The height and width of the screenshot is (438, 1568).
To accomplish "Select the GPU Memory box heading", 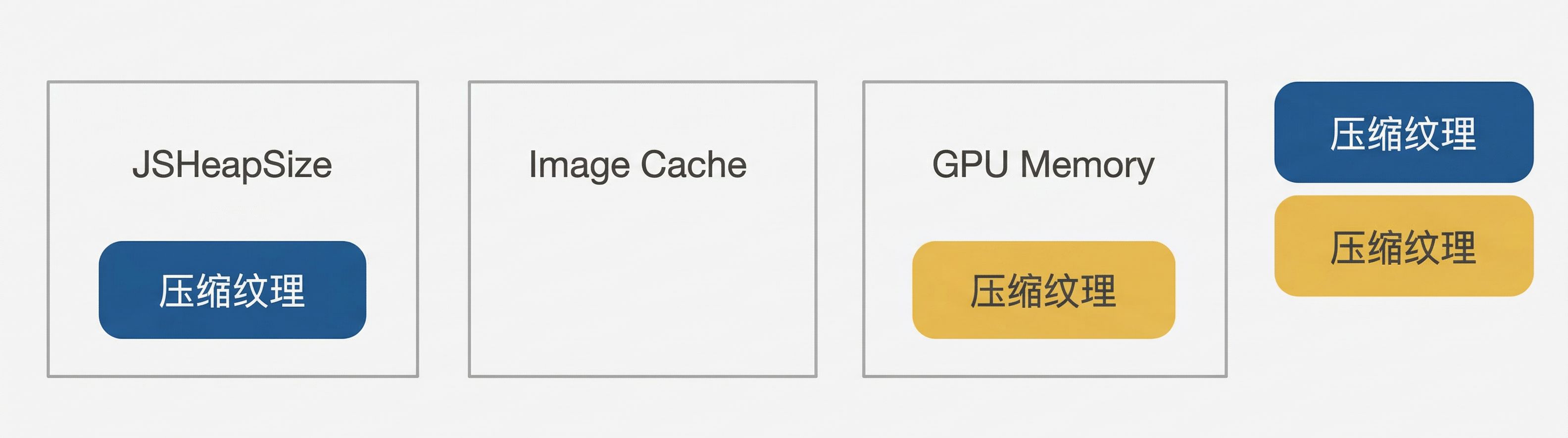I will (x=1043, y=165).
